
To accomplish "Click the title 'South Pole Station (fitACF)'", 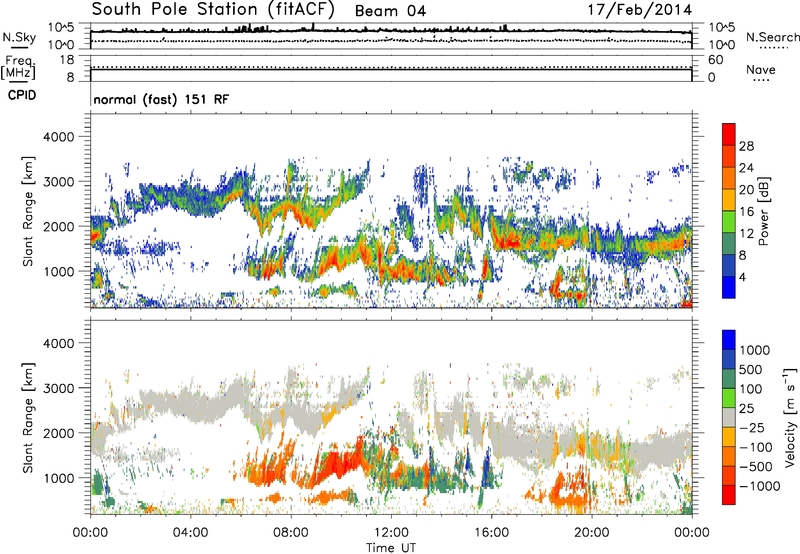I will 213,9.
